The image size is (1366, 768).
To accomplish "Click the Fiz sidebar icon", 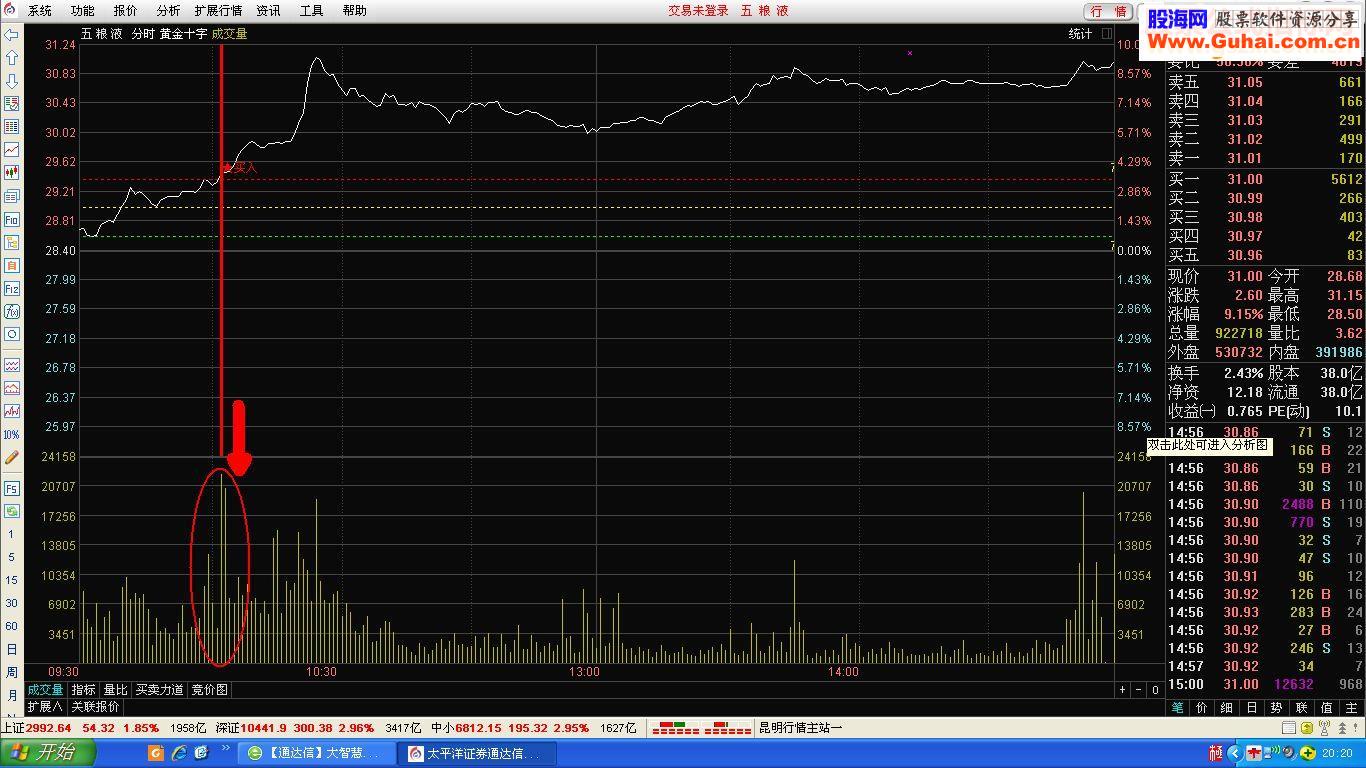I will tap(12, 288).
